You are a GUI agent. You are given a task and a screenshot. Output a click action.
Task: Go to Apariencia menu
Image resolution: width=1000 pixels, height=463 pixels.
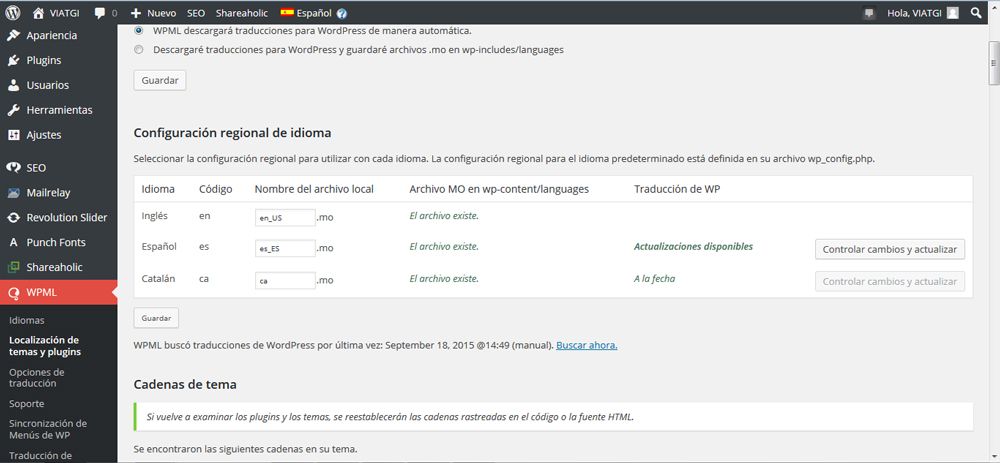click(52, 36)
